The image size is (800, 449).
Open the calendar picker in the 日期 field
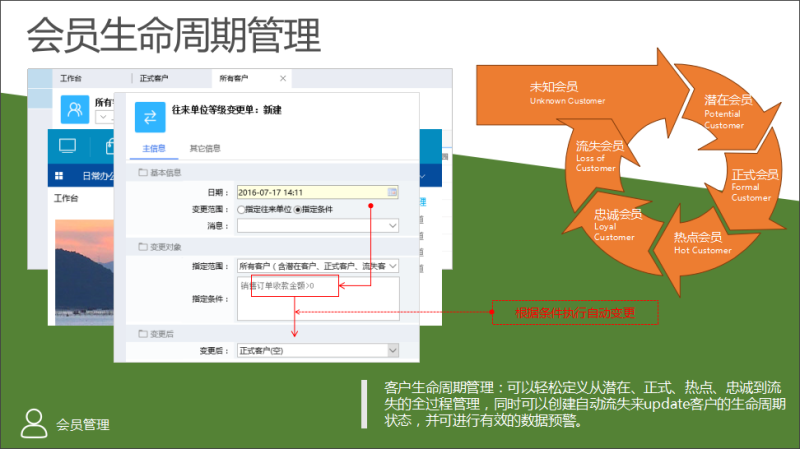point(393,192)
